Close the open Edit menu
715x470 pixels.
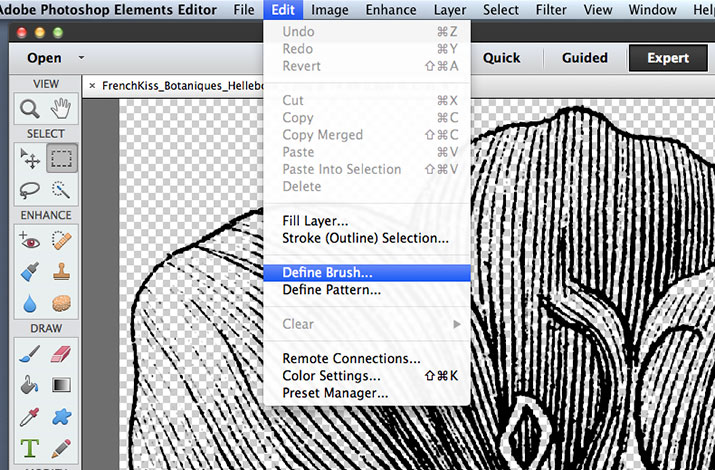pos(283,10)
